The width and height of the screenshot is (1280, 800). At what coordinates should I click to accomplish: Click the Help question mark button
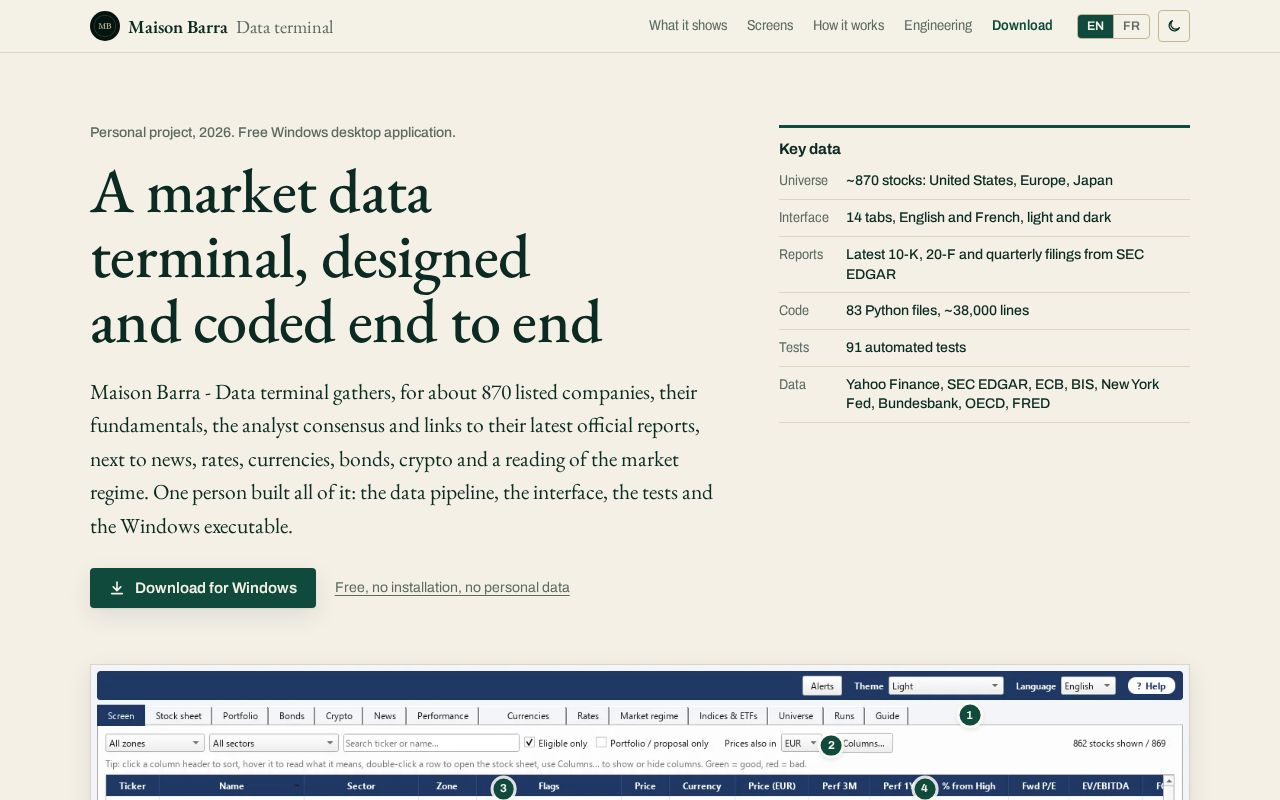(x=1151, y=686)
